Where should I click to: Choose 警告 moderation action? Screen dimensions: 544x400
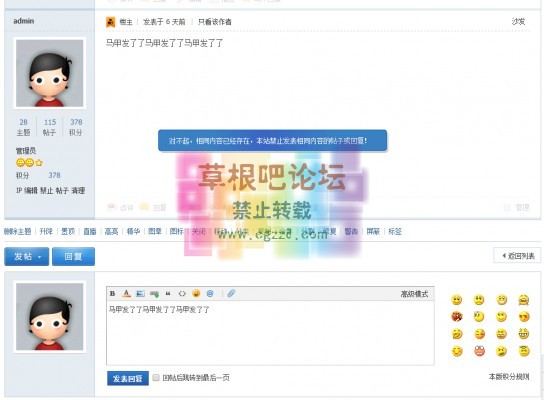(351, 231)
